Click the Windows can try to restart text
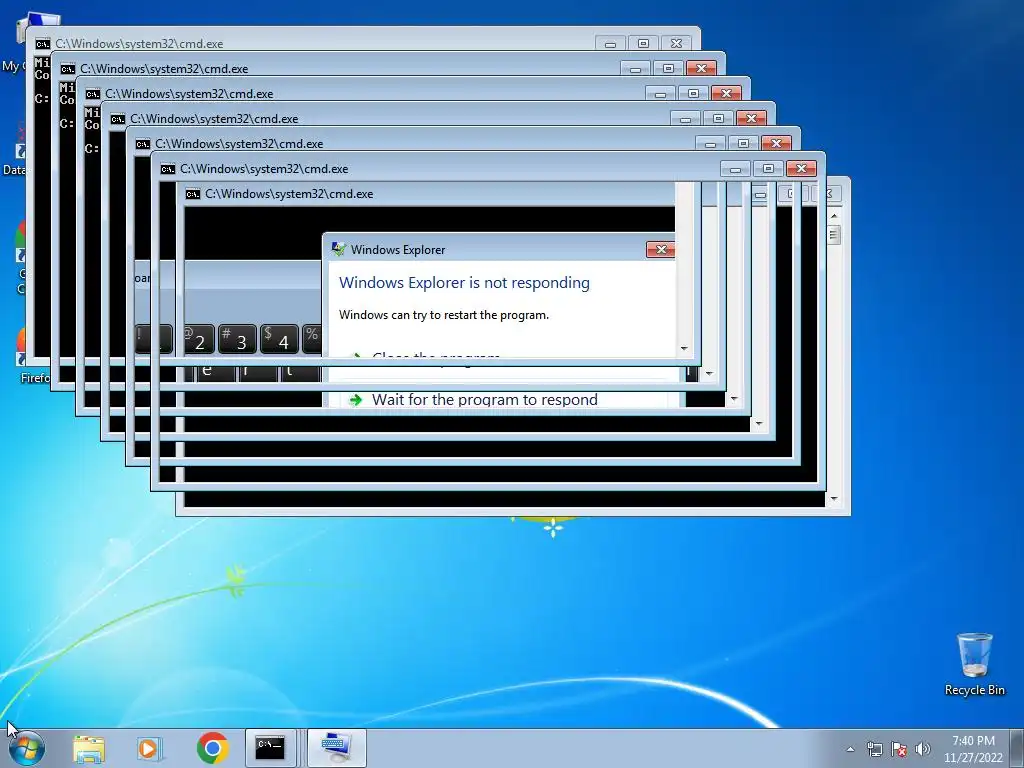 pos(444,315)
